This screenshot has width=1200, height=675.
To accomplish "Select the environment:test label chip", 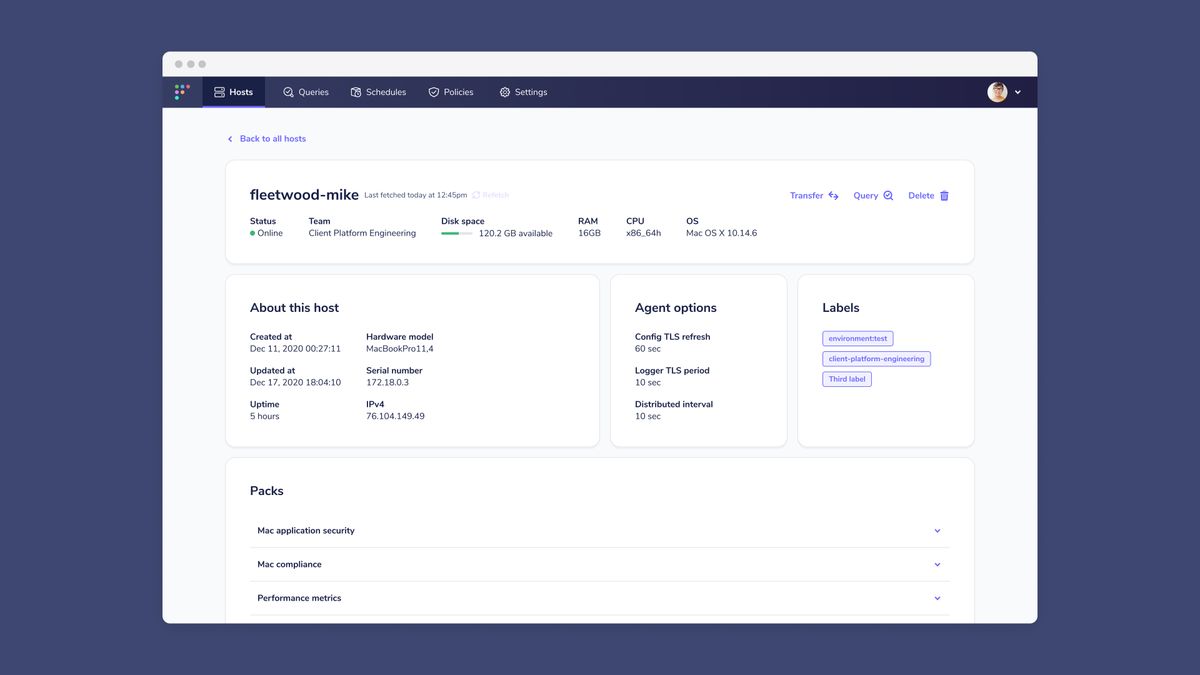I will [857, 338].
